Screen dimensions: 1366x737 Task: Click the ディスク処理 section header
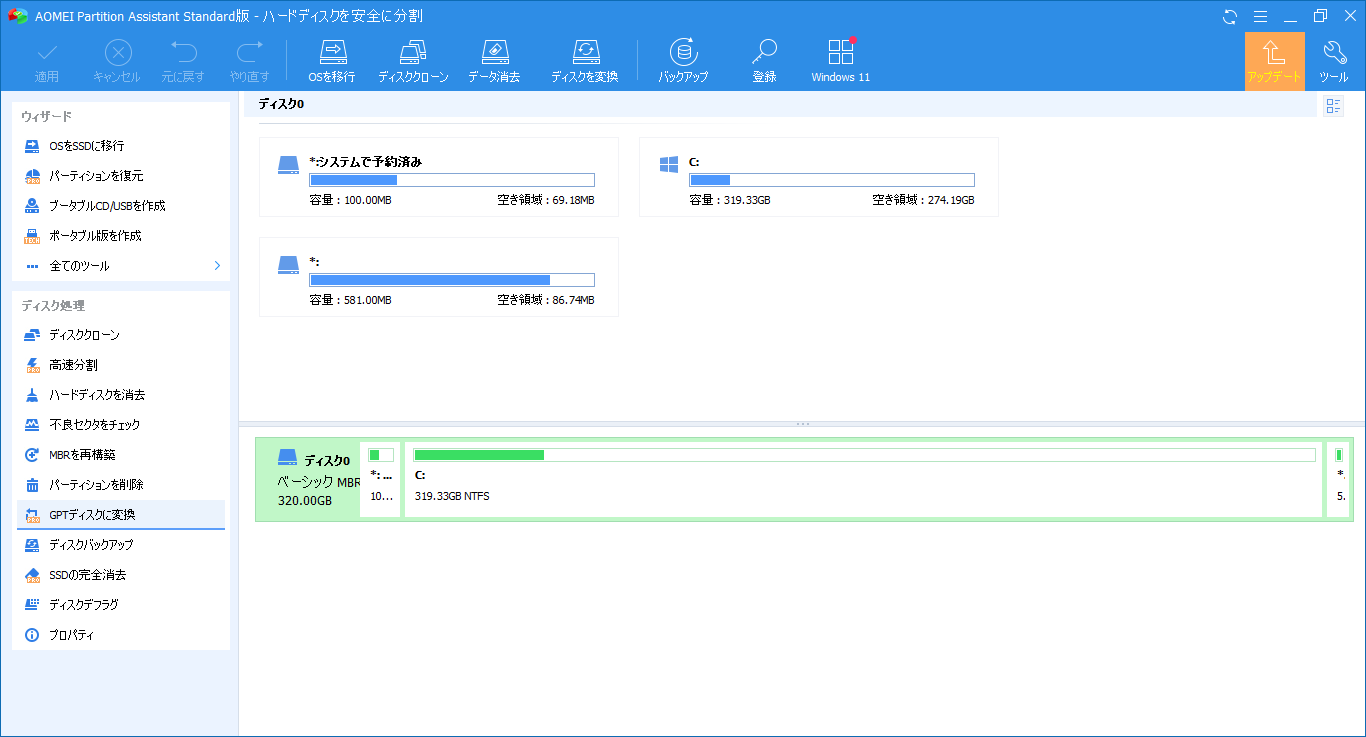[x=53, y=306]
